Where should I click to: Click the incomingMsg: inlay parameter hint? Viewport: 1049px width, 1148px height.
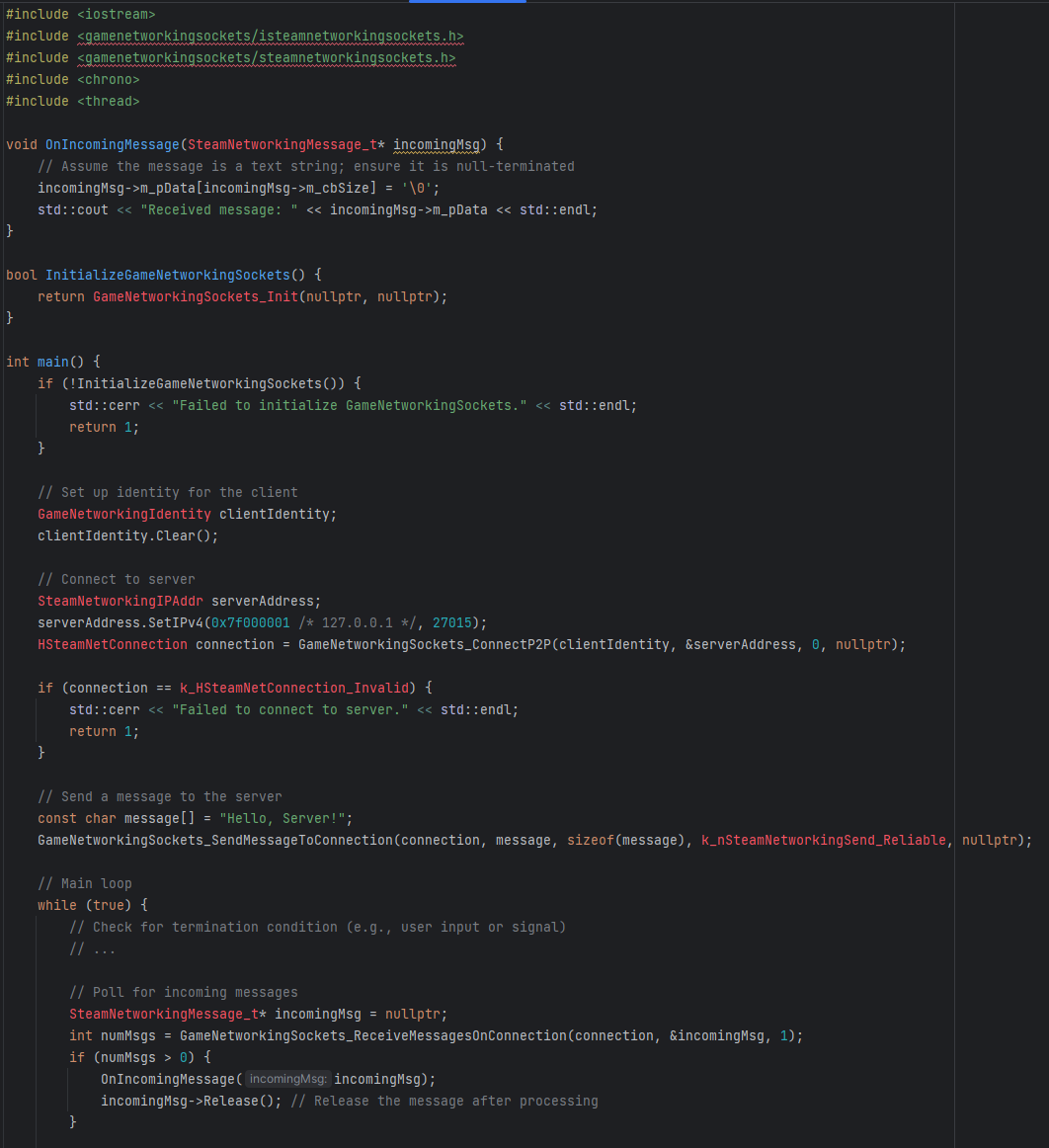pyautogui.click(x=288, y=1079)
